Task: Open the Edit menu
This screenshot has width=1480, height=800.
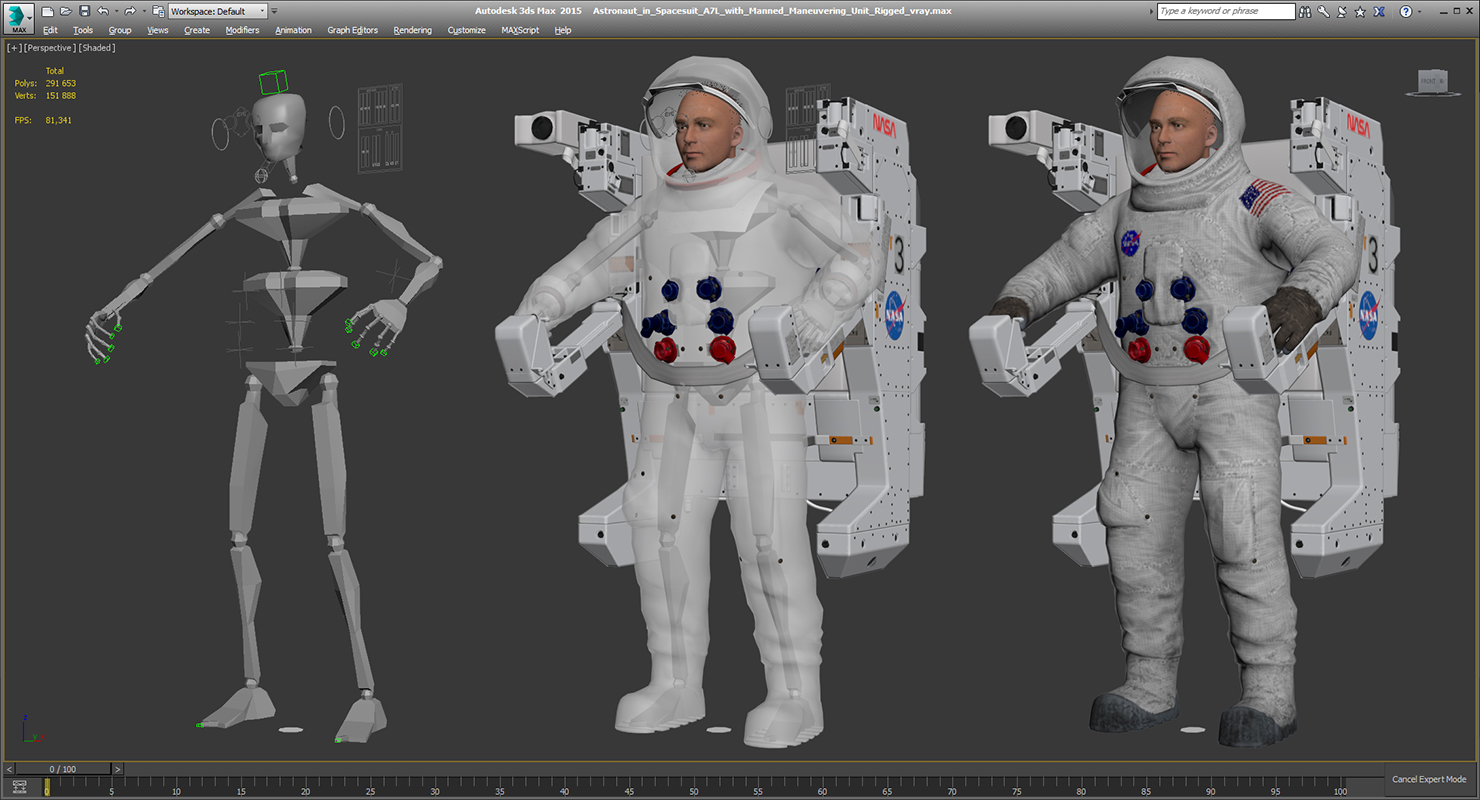Action: (x=50, y=30)
